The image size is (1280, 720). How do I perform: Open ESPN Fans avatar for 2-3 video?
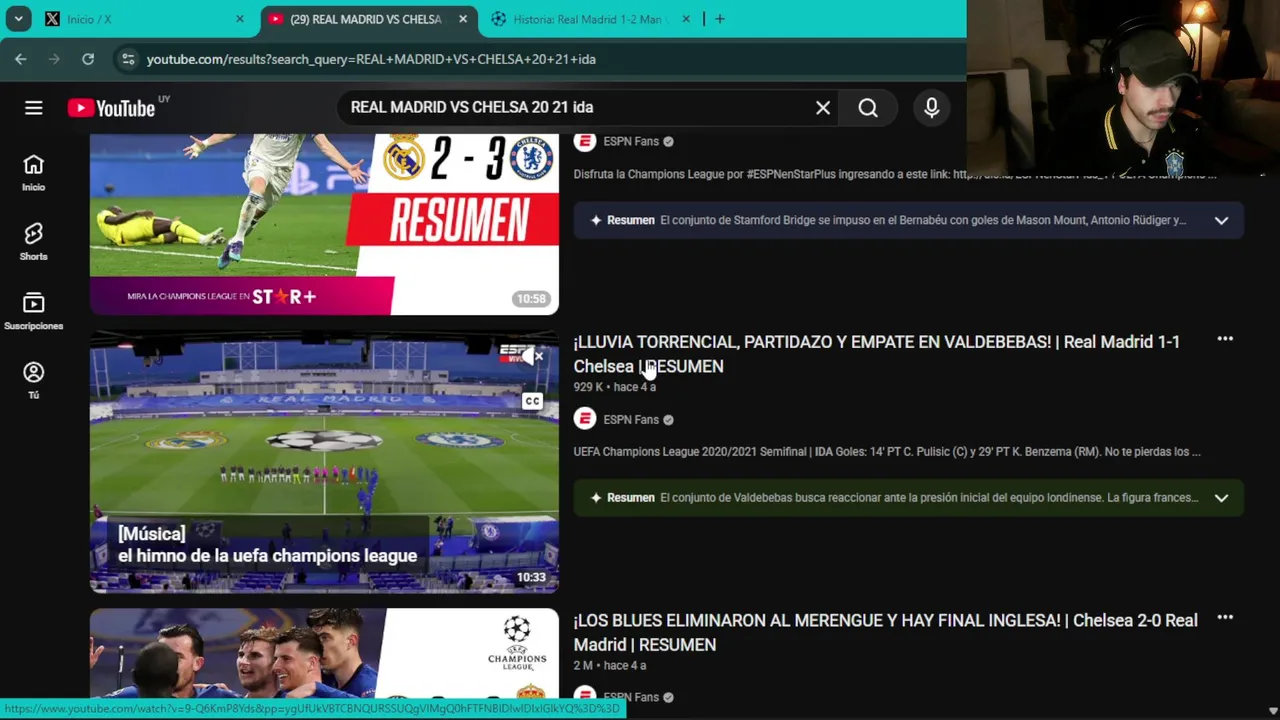point(585,141)
